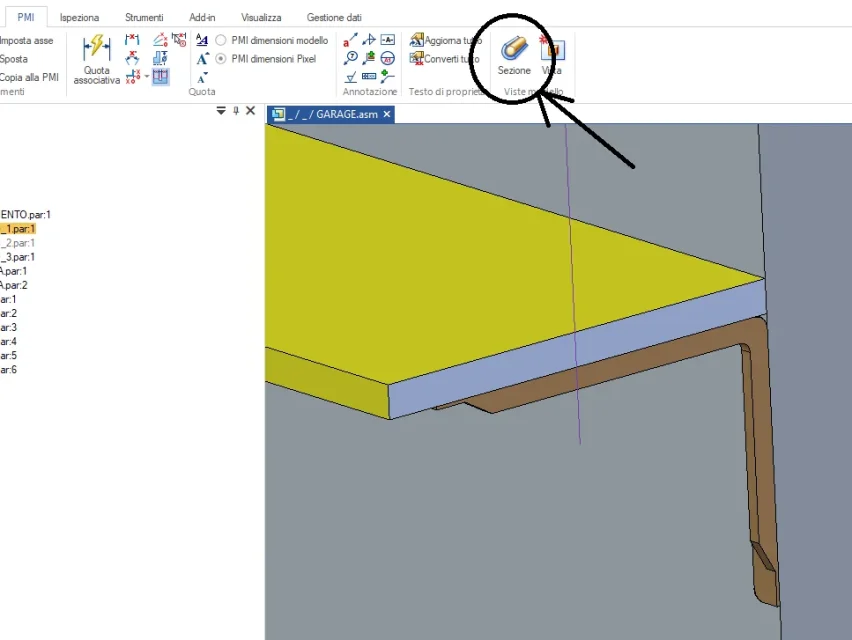Click the surface texture symbol icon
Image resolution: width=852 pixels, height=640 pixels.
tap(351, 76)
